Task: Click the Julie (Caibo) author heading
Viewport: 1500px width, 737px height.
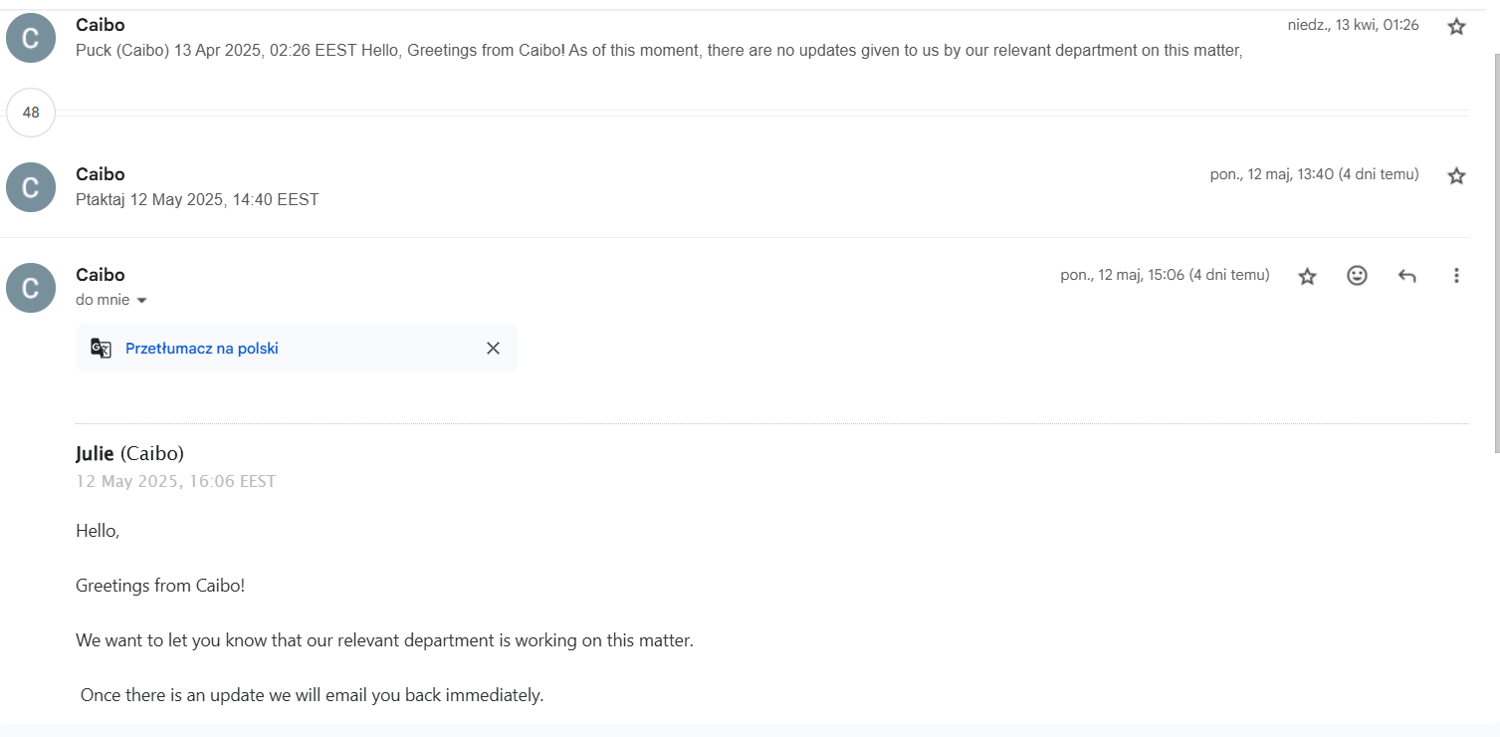Action: [x=130, y=453]
